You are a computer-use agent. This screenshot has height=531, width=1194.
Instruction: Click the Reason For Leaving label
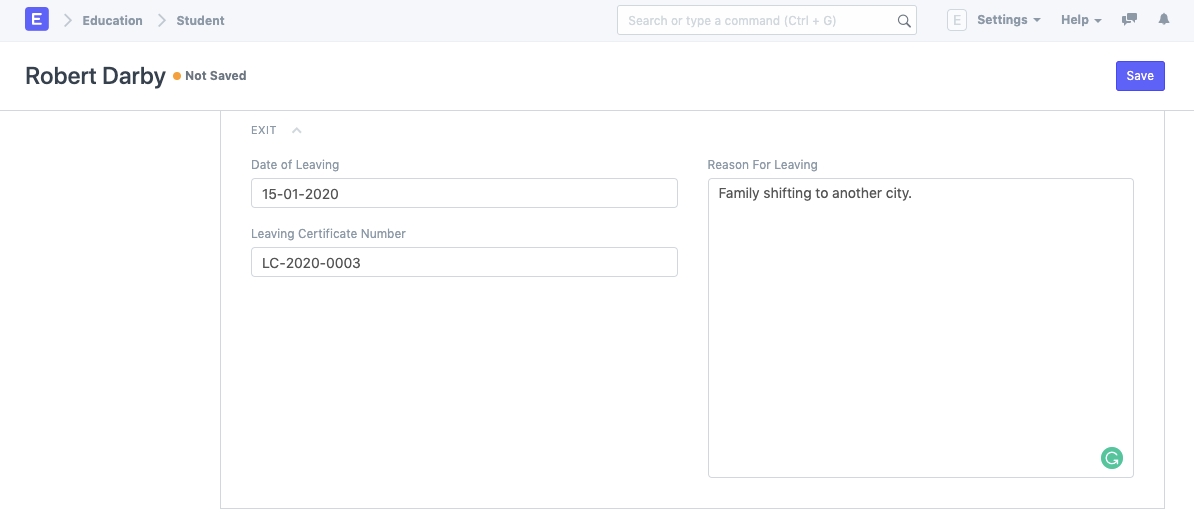(762, 165)
